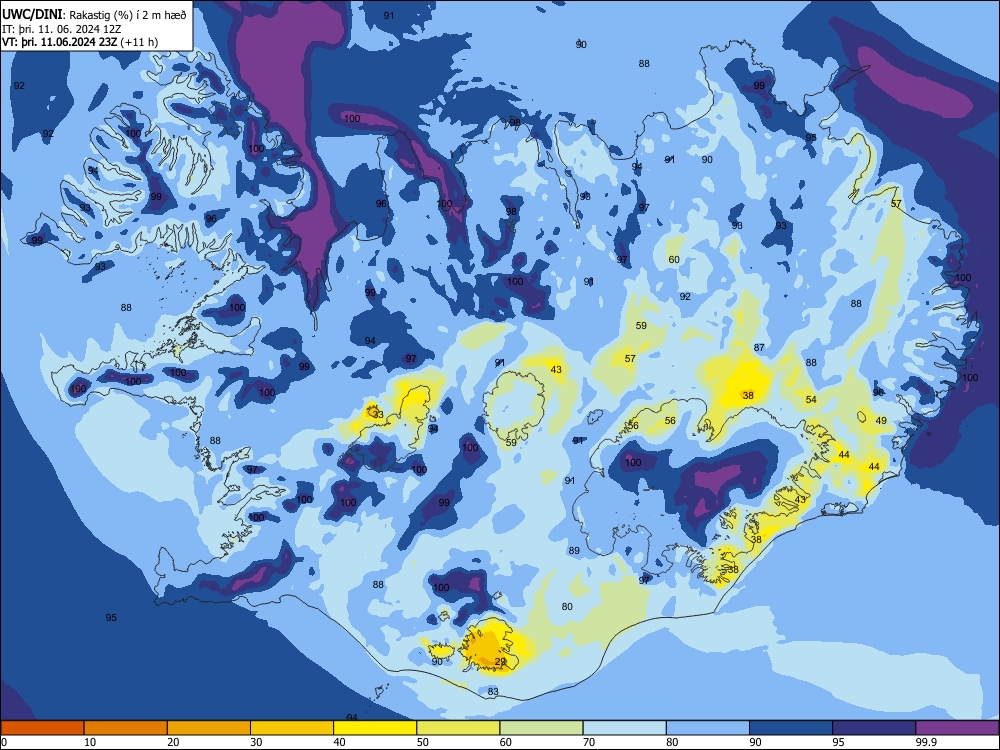Click the 'Rakastig (%) í 2 m hæð' label

(128, 15)
